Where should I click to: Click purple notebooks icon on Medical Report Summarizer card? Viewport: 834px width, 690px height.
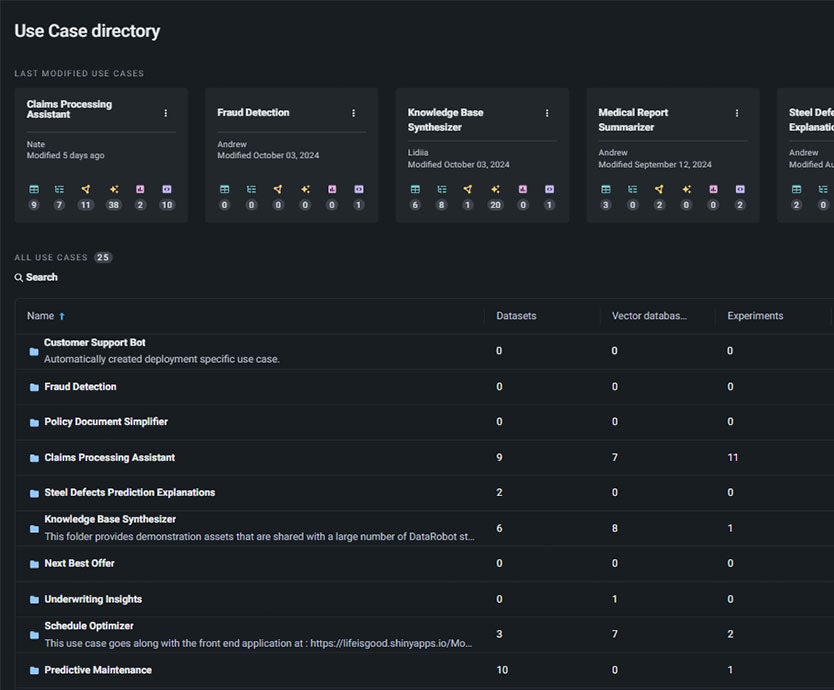740,189
